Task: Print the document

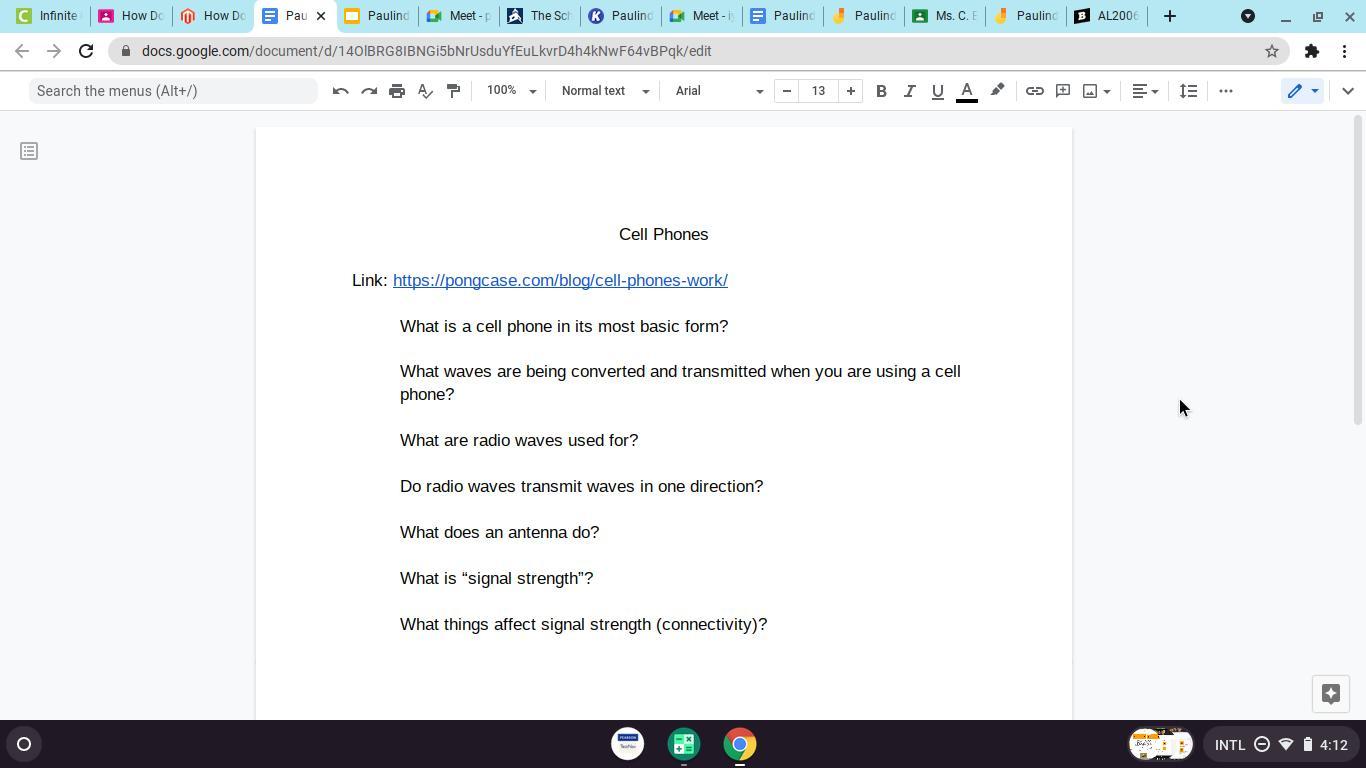Action: pos(397,91)
